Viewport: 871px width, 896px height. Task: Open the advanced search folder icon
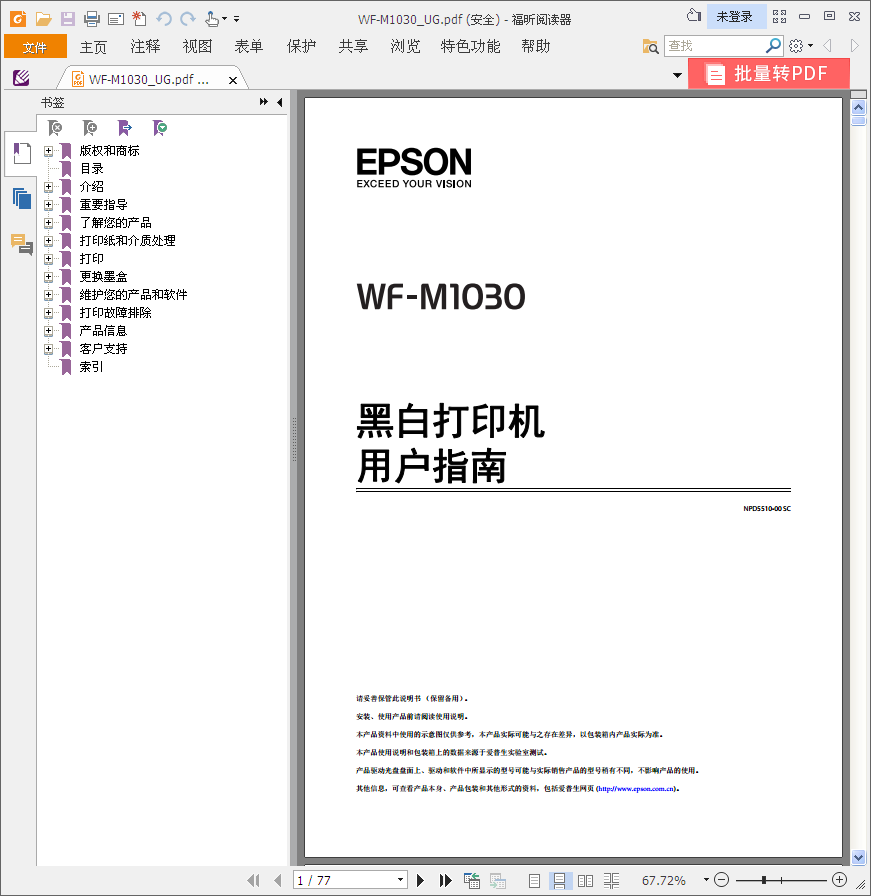[650, 46]
